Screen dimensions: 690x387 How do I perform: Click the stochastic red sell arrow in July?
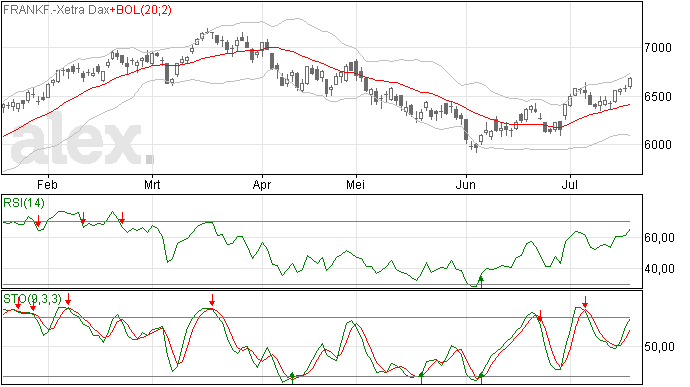pos(585,302)
